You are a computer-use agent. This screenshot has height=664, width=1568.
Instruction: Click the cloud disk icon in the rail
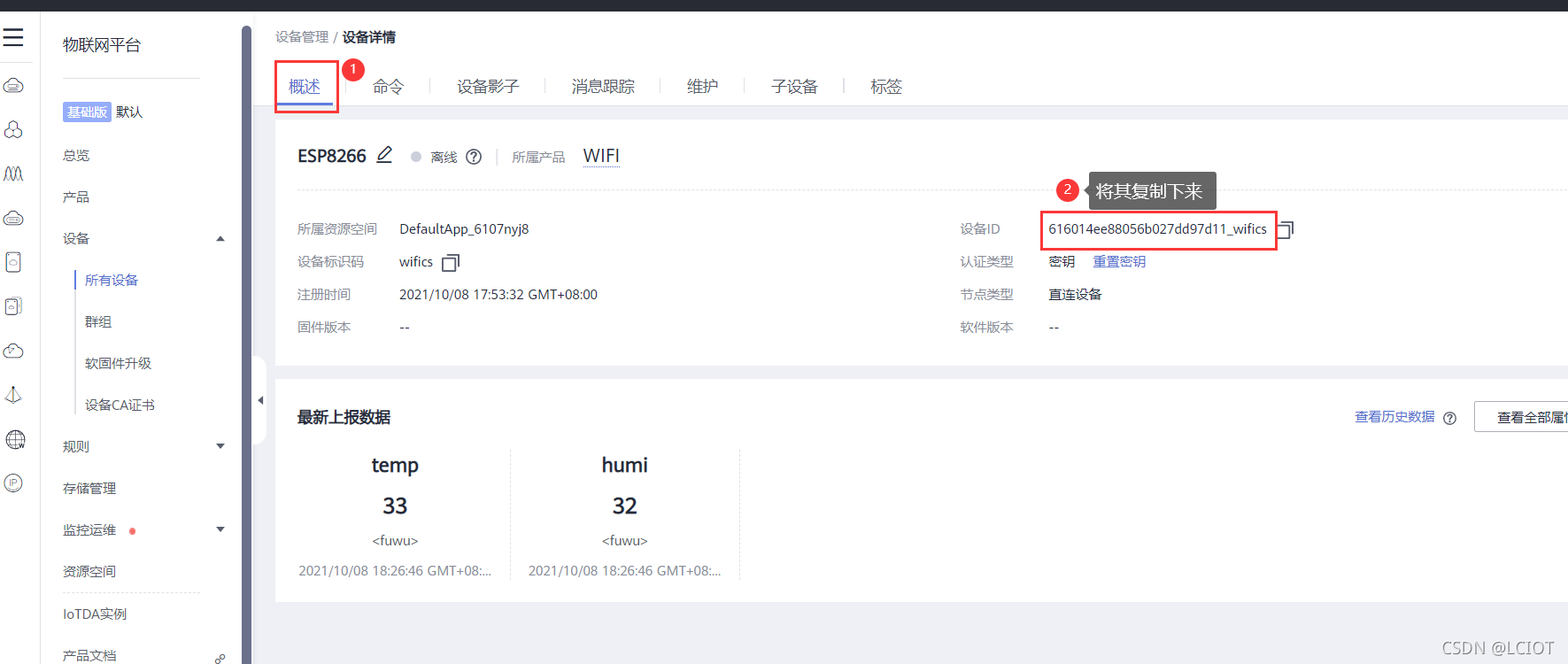(x=13, y=218)
